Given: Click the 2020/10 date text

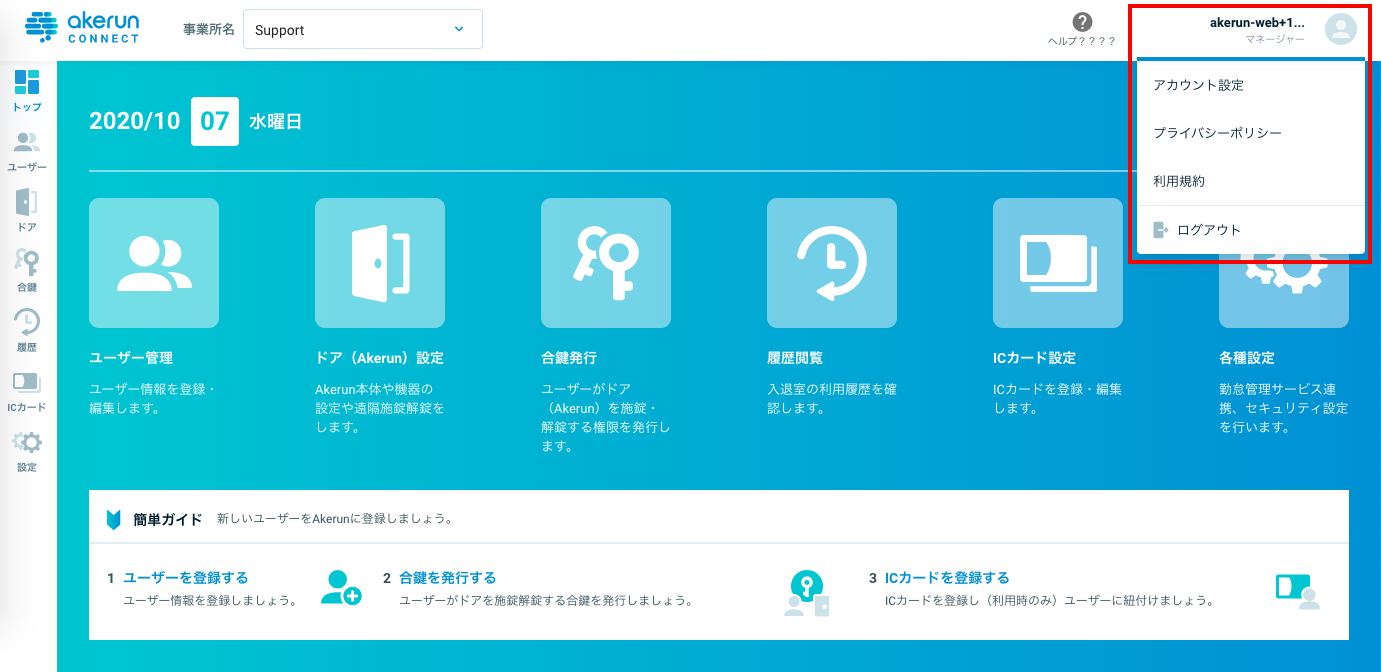Looking at the screenshot, I should coord(135,122).
